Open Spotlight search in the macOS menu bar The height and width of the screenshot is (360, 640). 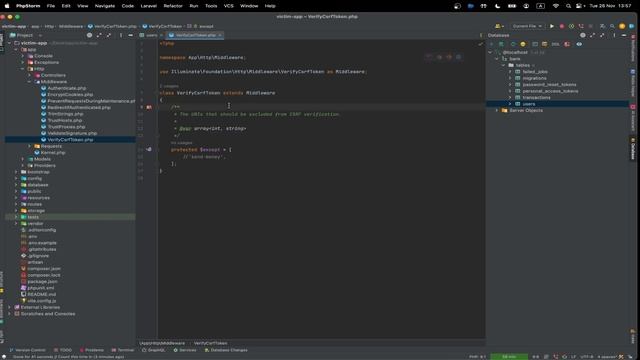[568, 6]
